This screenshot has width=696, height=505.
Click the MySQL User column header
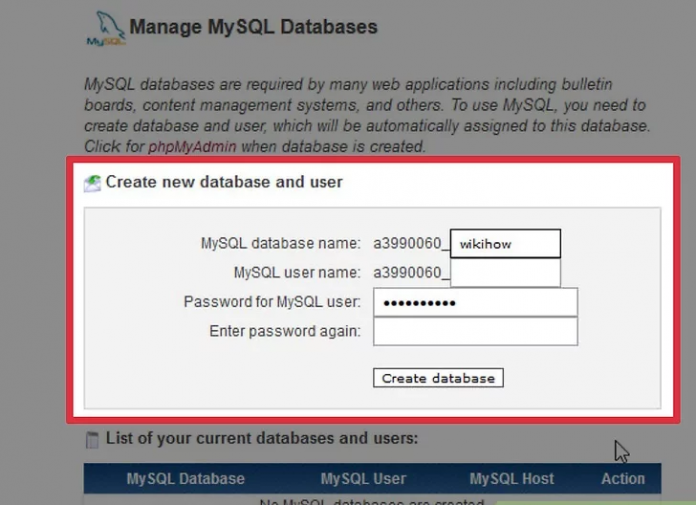(x=363, y=479)
